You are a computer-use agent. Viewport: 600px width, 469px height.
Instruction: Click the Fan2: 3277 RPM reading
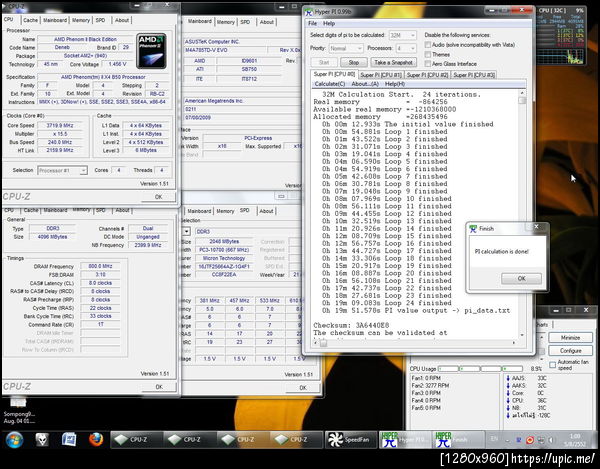(x=430, y=386)
